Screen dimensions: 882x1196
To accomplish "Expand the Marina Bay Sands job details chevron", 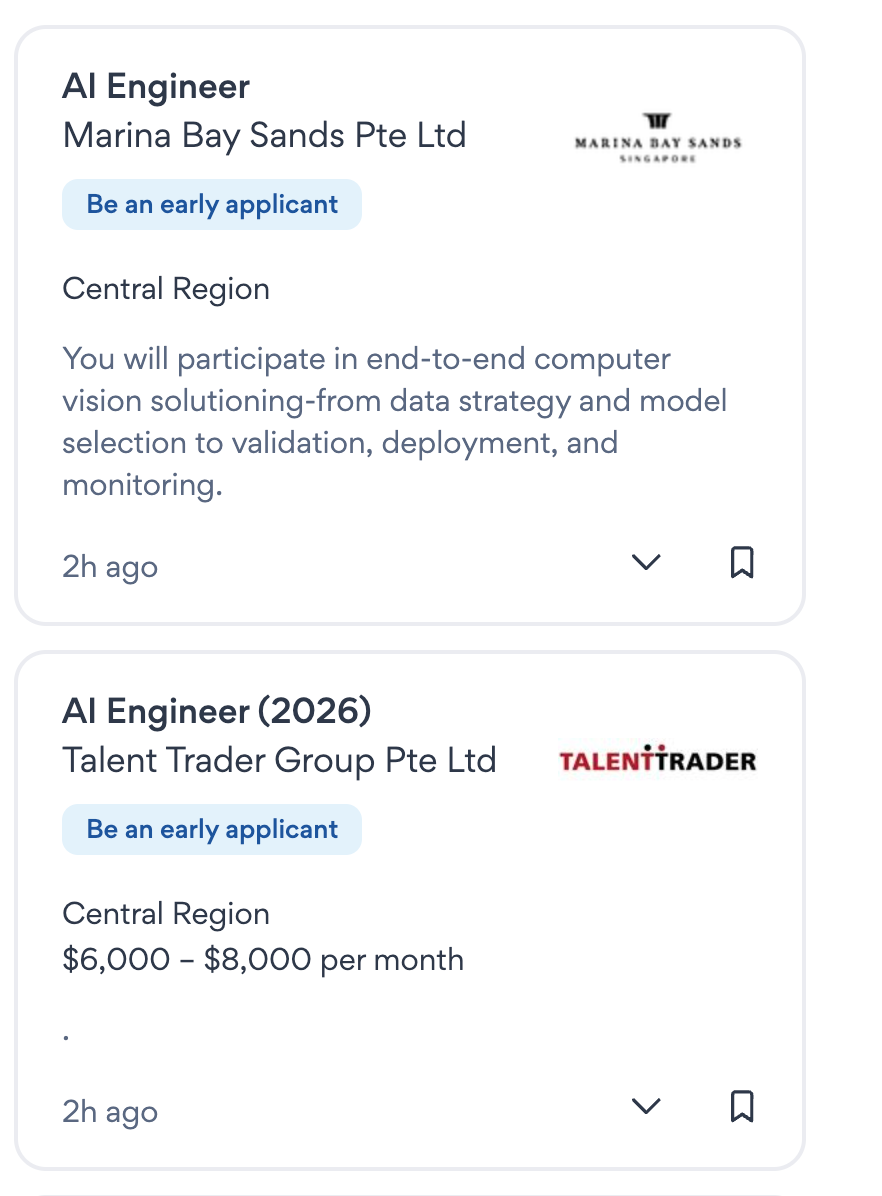I will pyautogui.click(x=647, y=563).
